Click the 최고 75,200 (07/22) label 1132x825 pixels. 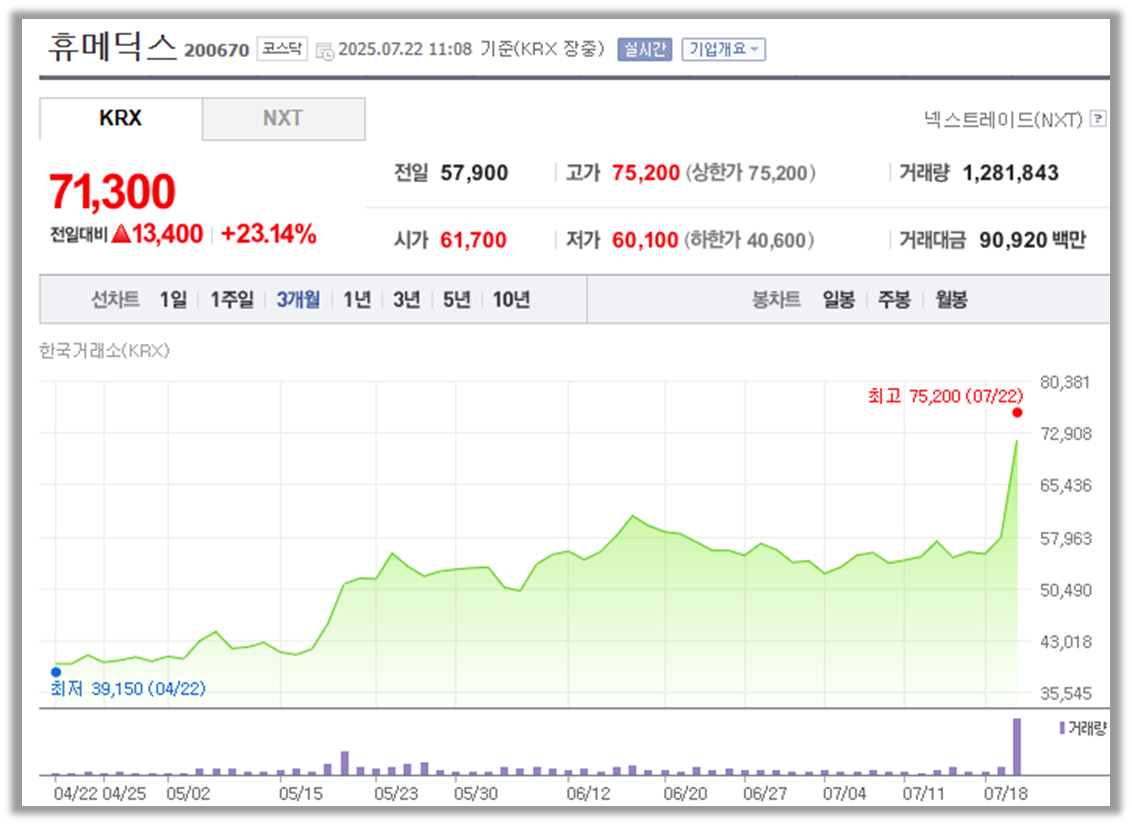(945, 396)
